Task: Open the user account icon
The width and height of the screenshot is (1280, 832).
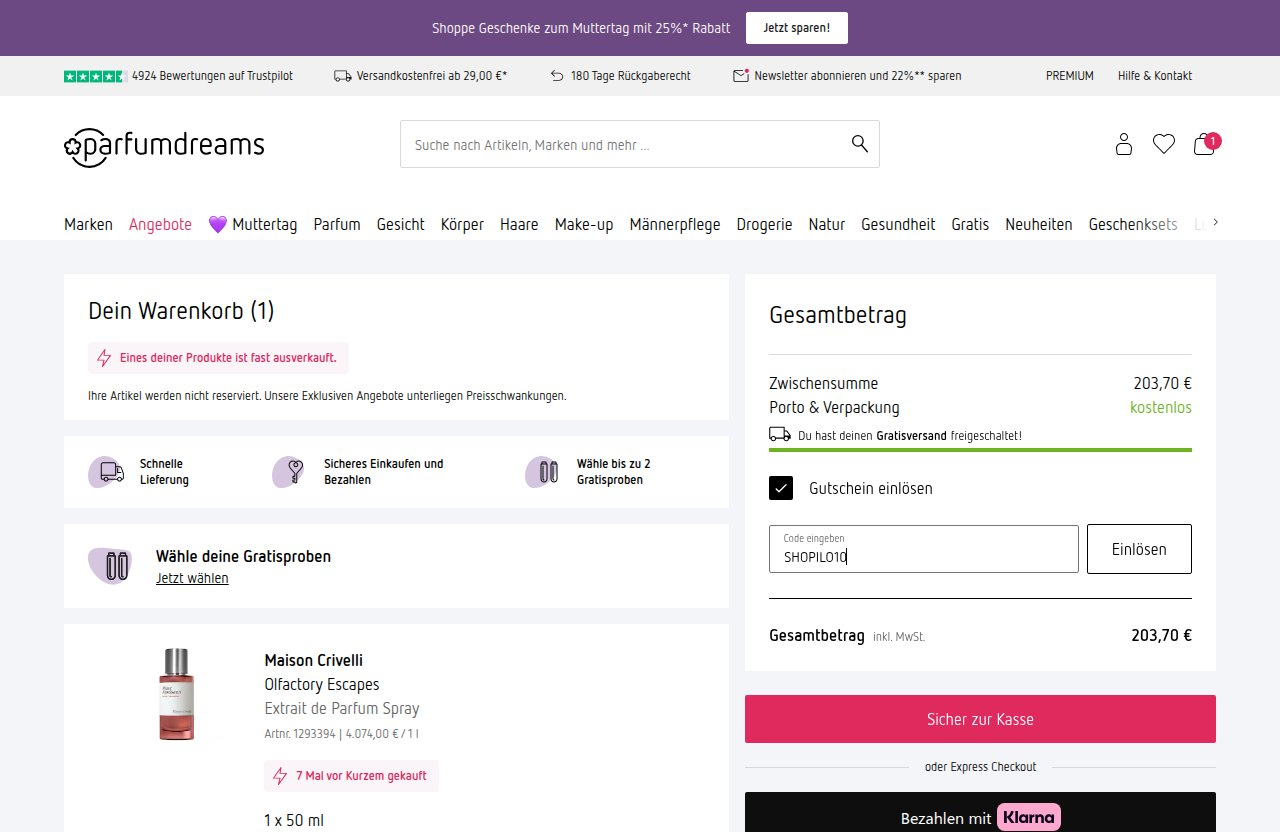Action: (x=1124, y=144)
